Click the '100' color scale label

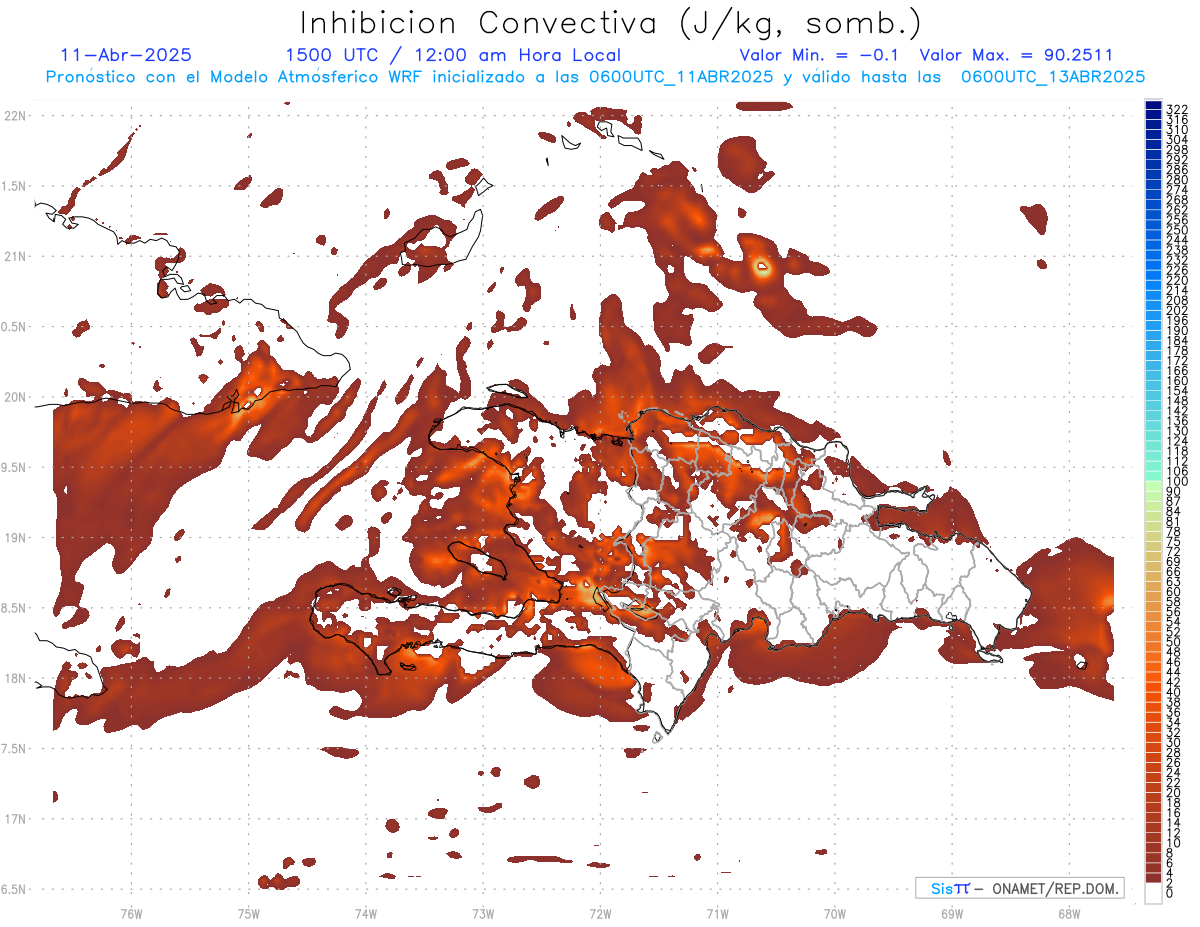click(1177, 481)
